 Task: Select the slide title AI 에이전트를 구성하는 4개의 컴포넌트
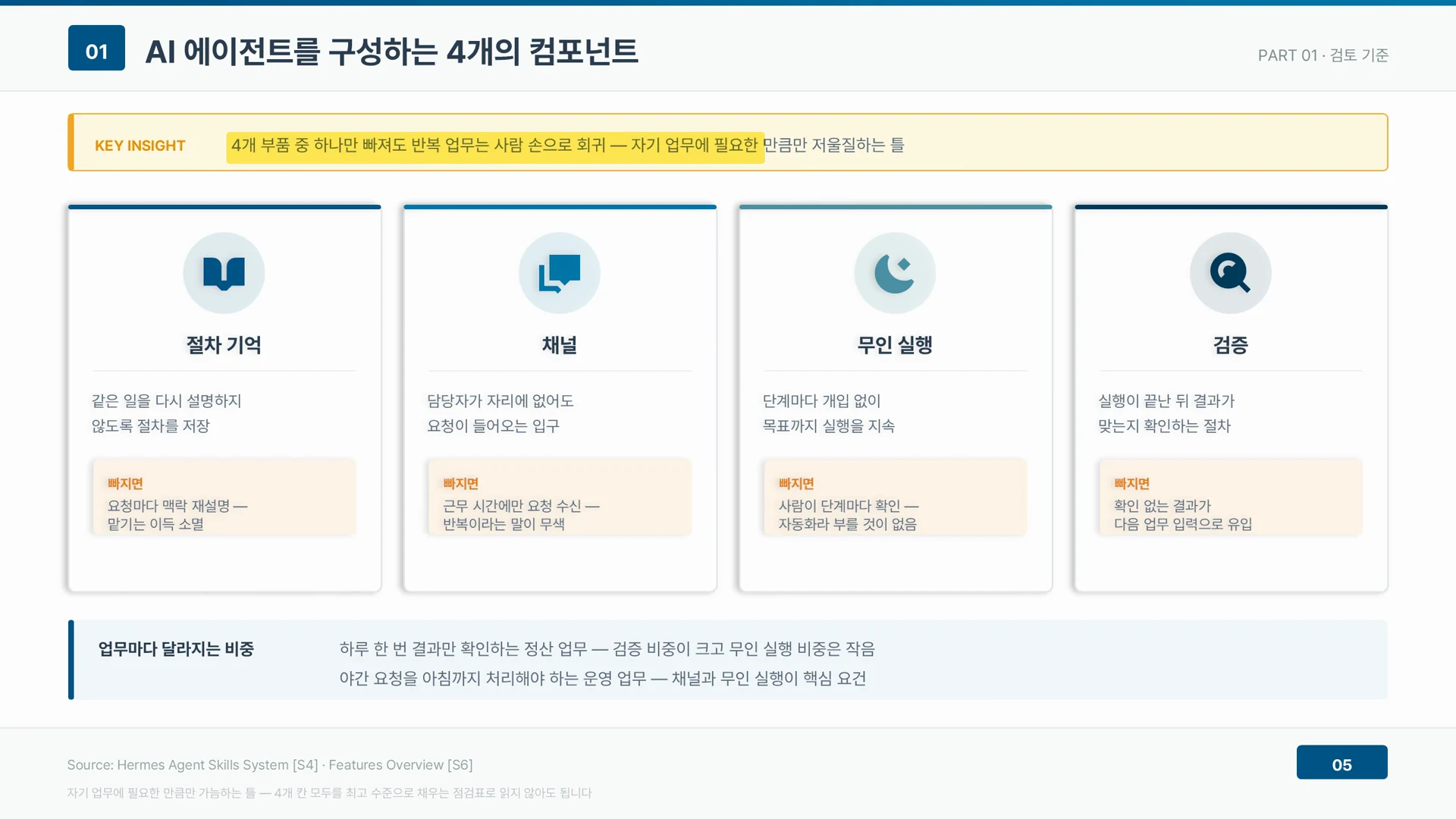392,52
